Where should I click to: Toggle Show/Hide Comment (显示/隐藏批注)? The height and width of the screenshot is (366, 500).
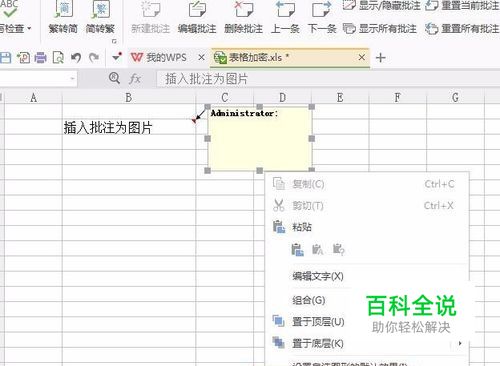(382, 5)
